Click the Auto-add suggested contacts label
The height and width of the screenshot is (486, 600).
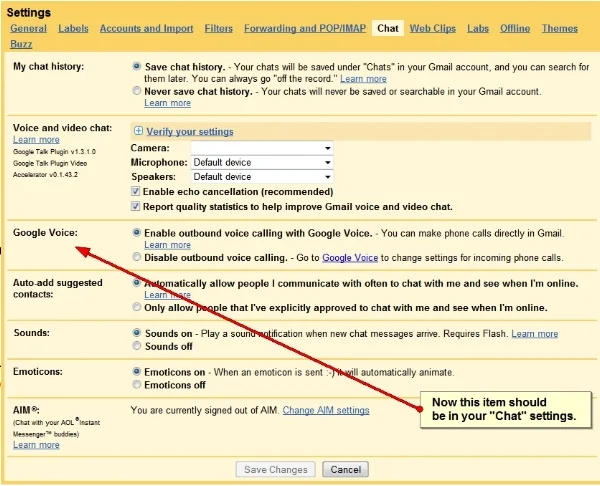point(58,289)
